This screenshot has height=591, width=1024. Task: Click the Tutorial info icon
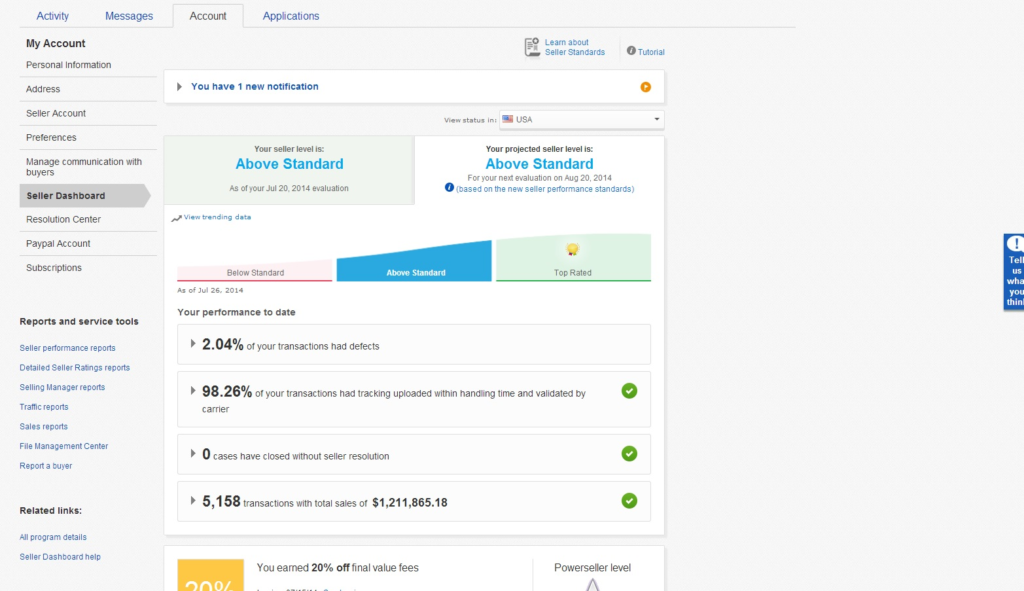(x=631, y=51)
